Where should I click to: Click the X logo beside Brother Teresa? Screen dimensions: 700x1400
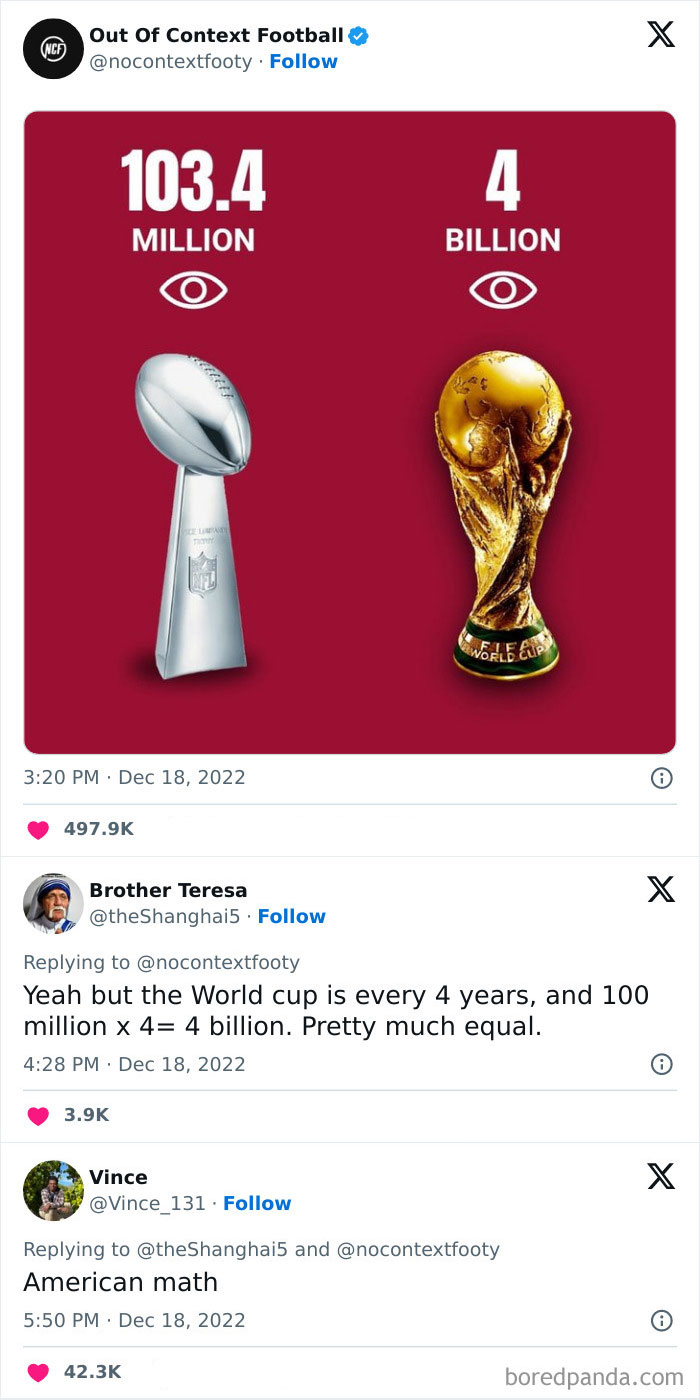pos(660,889)
